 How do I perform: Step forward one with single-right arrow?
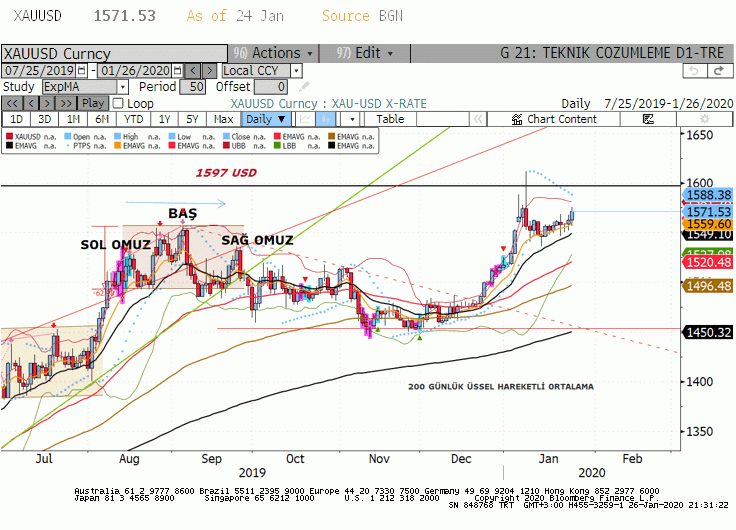[x=47, y=103]
